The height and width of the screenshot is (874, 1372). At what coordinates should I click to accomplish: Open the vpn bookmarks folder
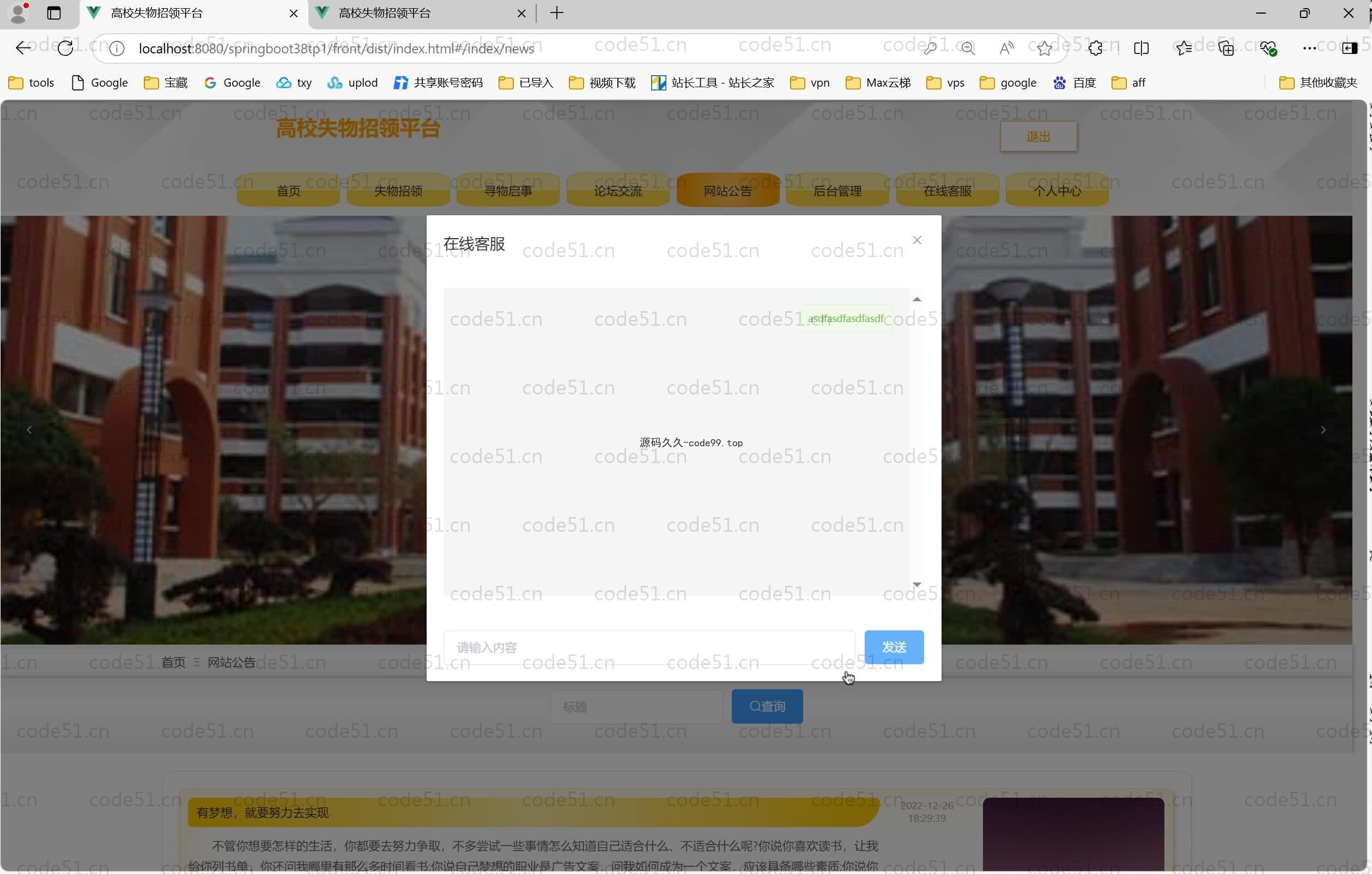[x=810, y=83]
